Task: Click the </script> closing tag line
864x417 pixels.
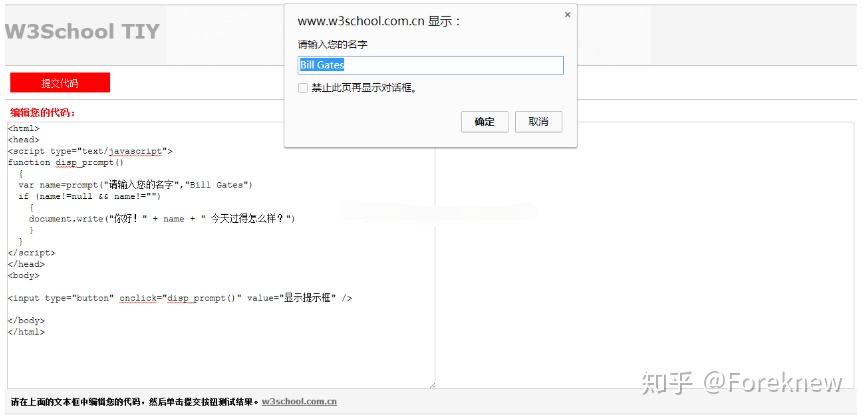Action: 31,253
